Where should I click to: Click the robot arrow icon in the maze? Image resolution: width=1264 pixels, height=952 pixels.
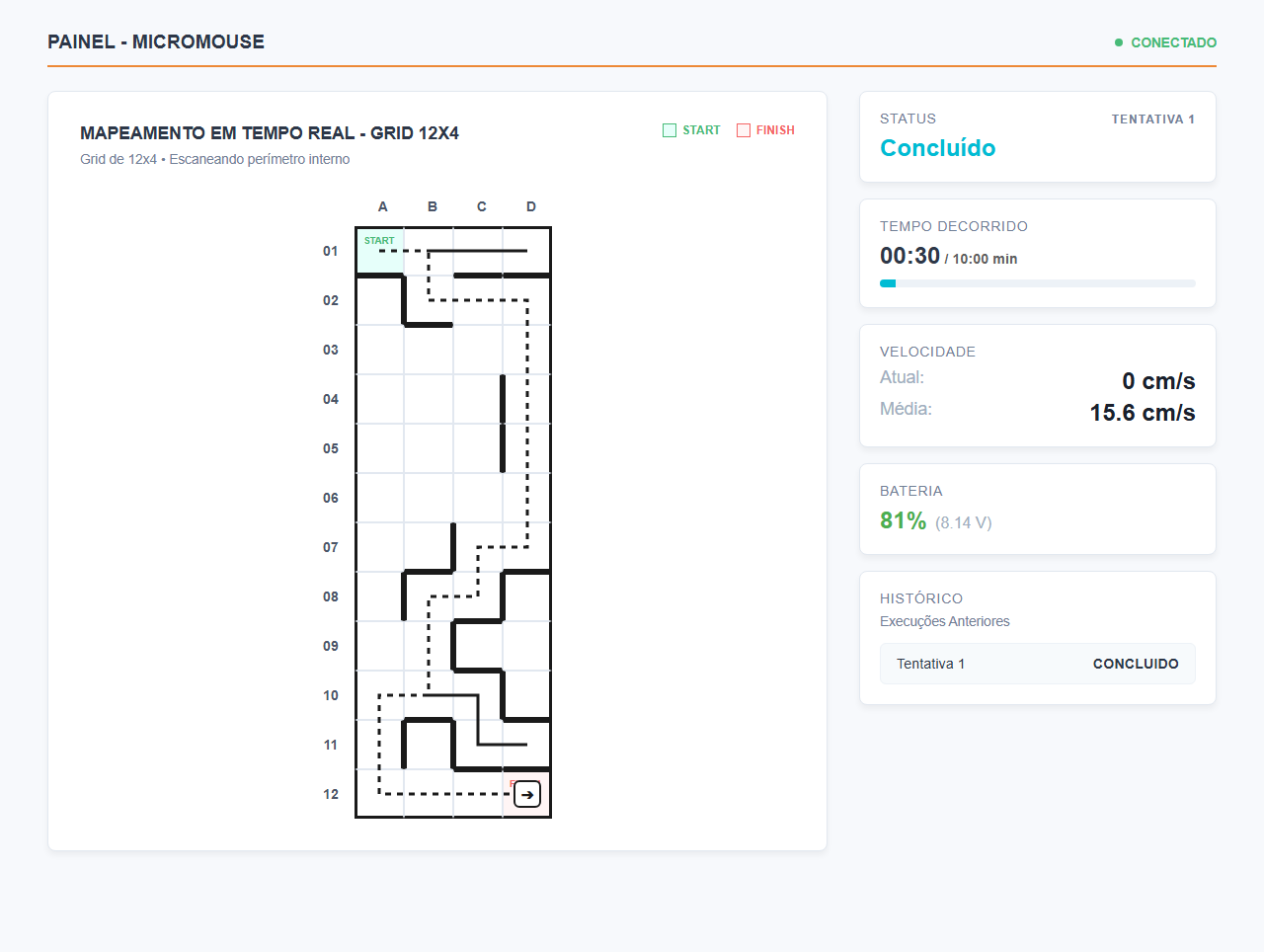(x=527, y=794)
